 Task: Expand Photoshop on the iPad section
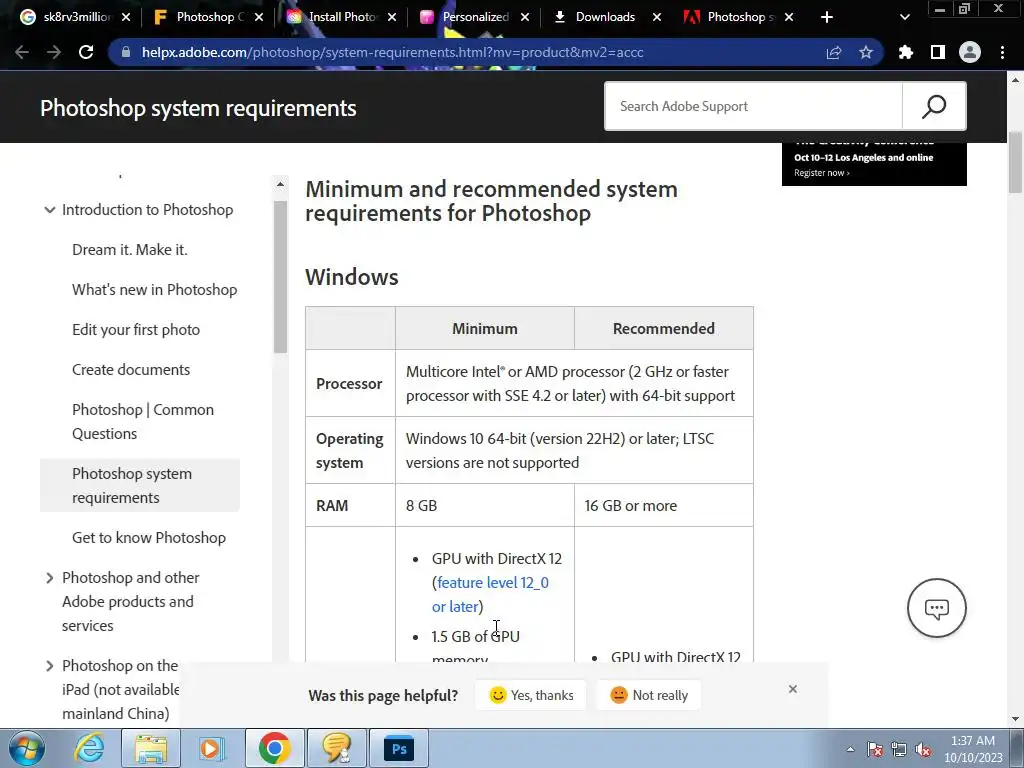[x=50, y=665]
